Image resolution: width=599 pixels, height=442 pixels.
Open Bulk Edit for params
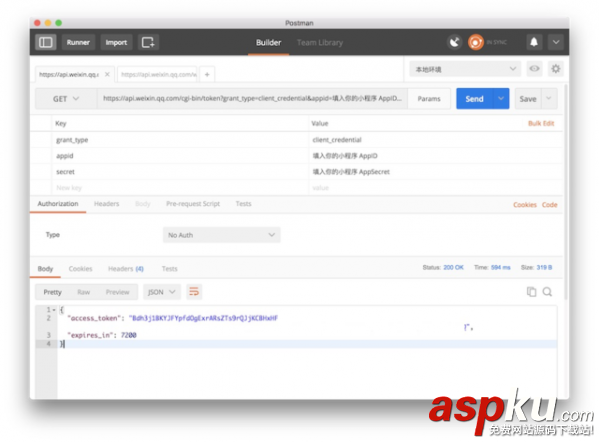tap(541, 123)
